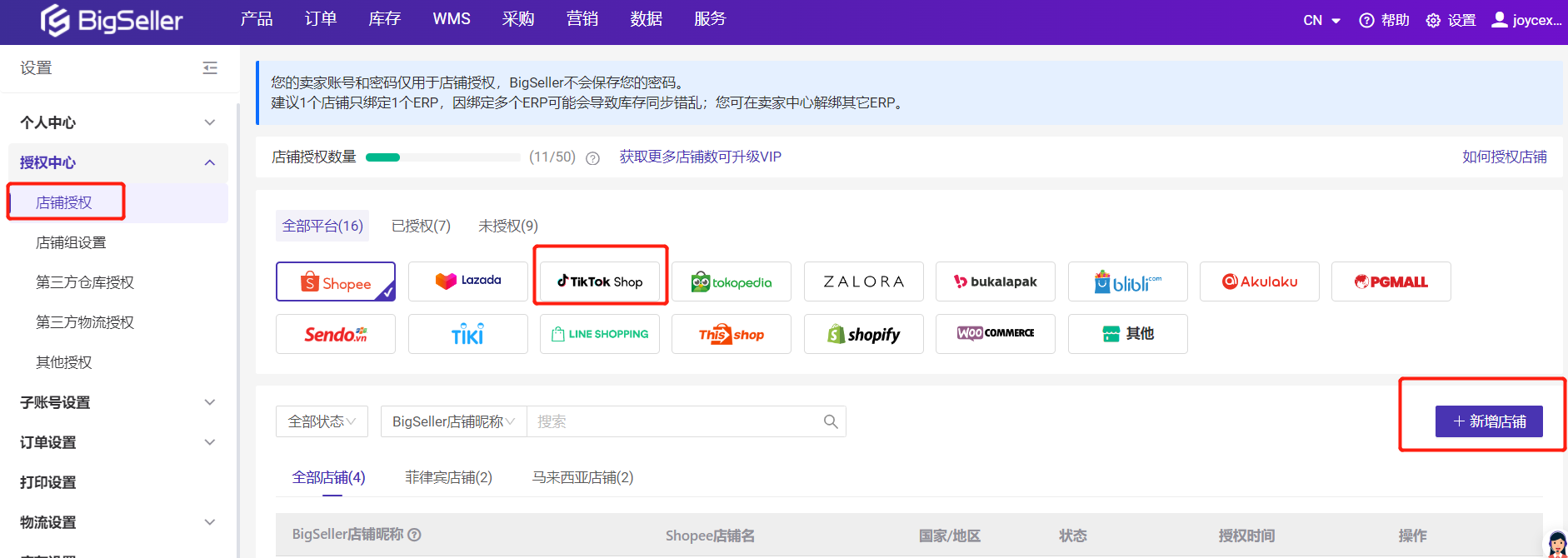1568x558 pixels.
Task: Pick the Tokopedia platform tile
Action: click(x=731, y=282)
